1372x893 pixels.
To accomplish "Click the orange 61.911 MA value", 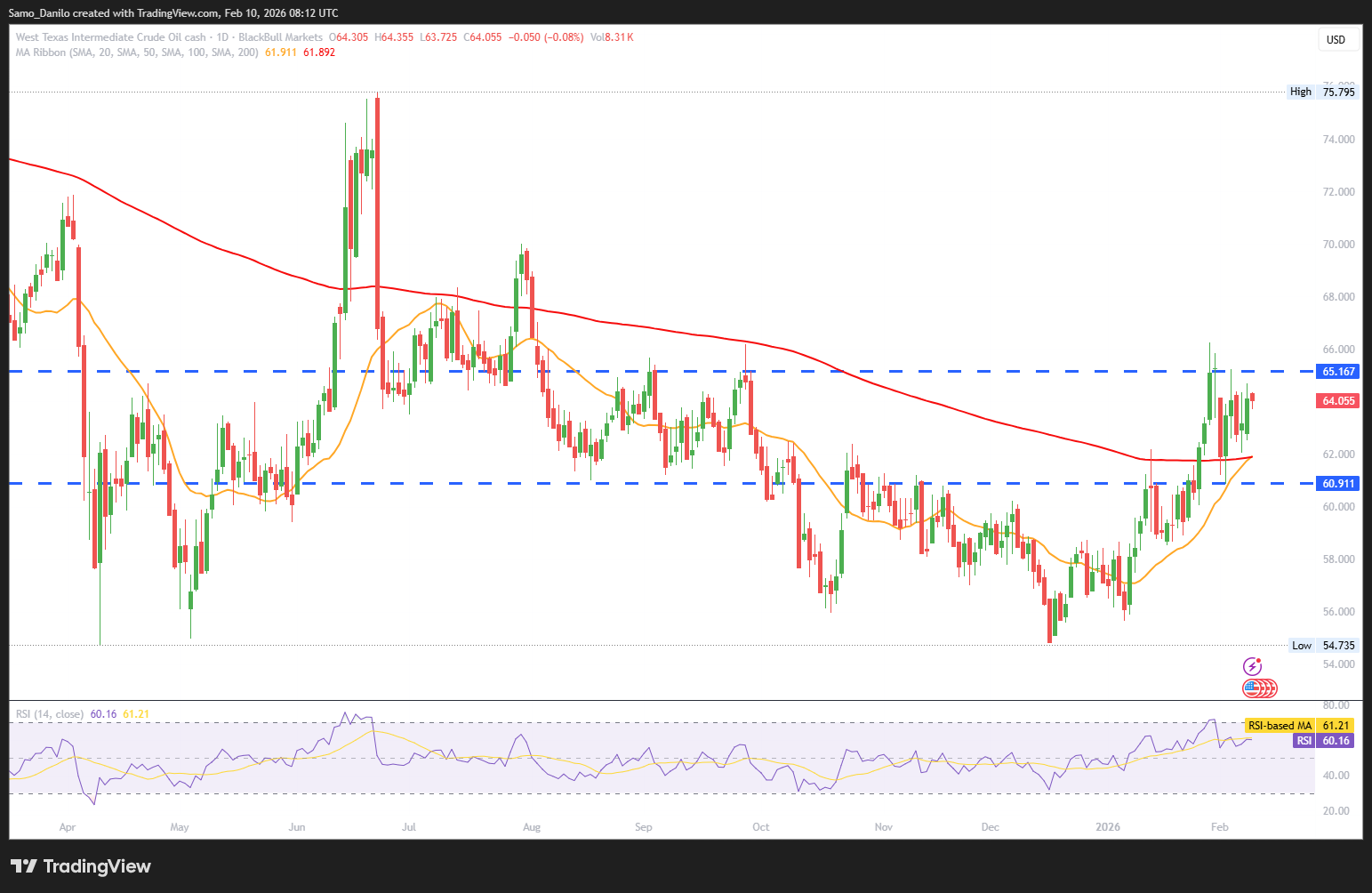I will [x=281, y=52].
